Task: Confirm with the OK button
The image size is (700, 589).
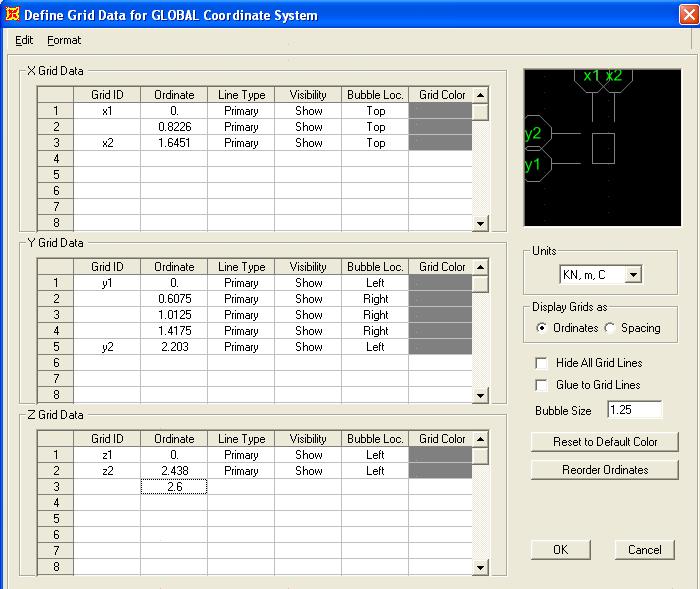Action: click(x=561, y=550)
